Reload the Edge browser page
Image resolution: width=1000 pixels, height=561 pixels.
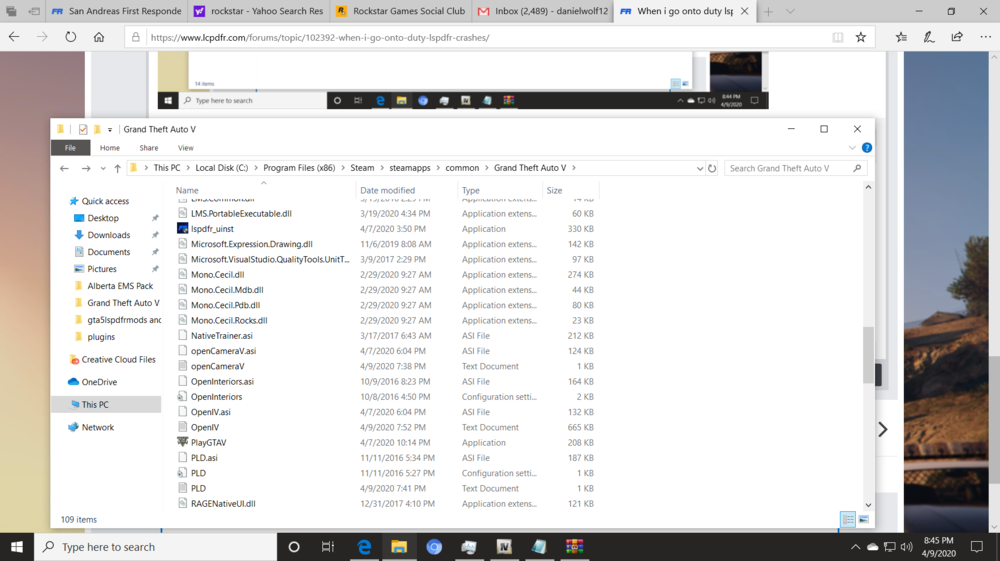[x=70, y=37]
